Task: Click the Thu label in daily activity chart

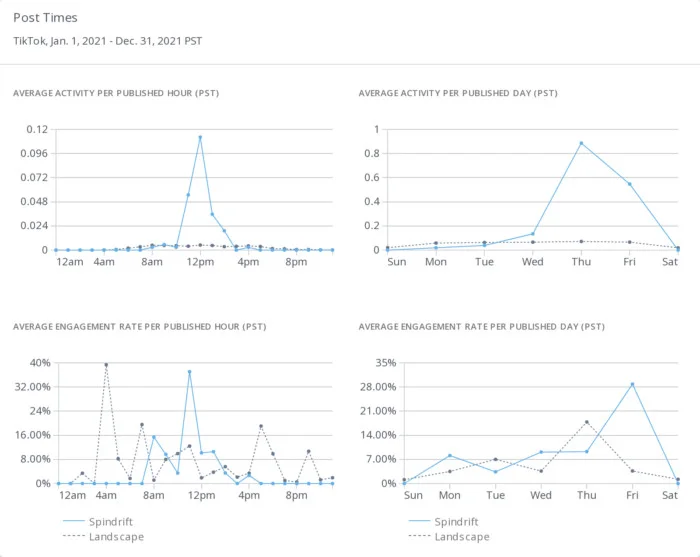Action: (581, 262)
